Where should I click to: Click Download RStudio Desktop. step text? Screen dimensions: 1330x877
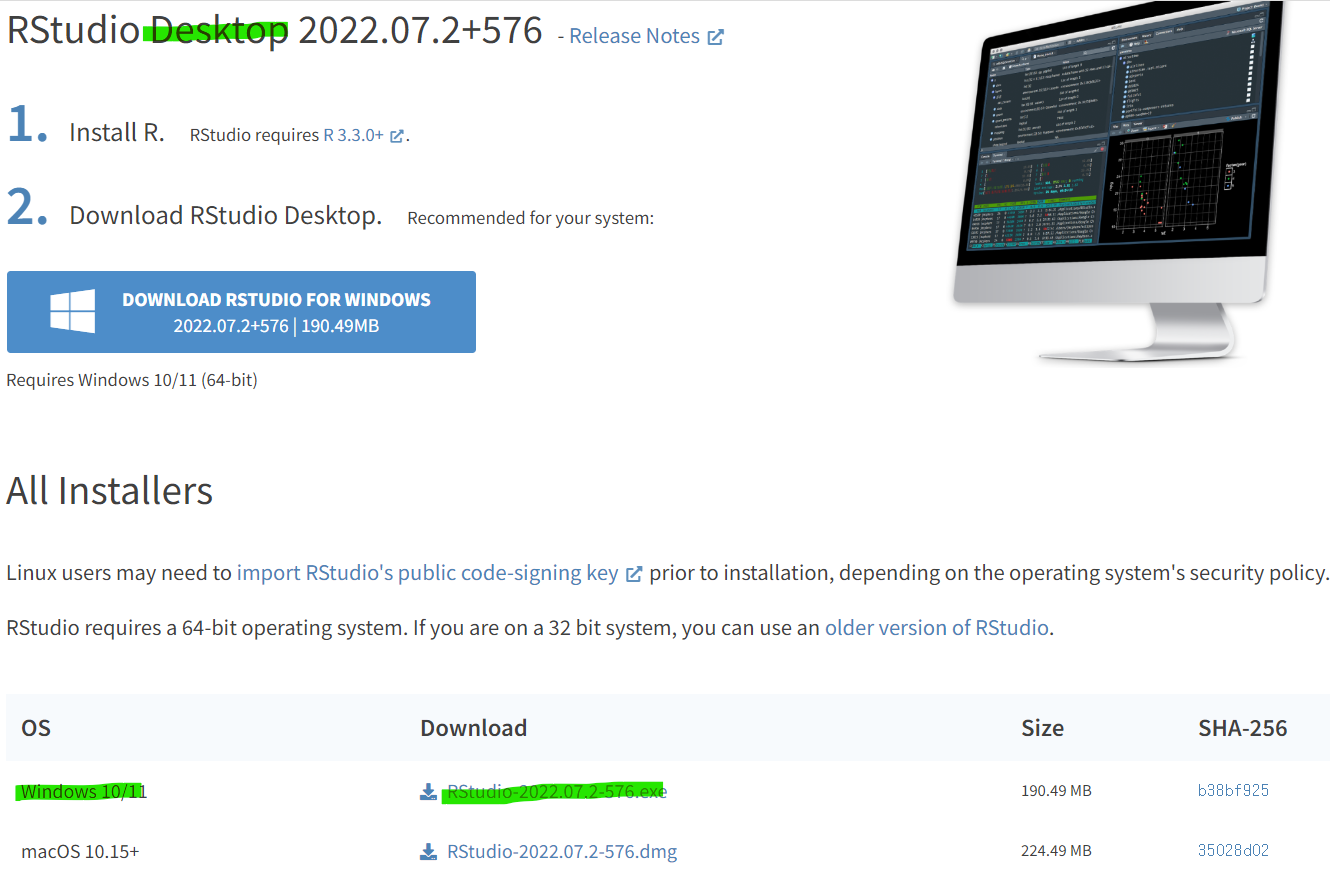click(x=226, y=215)
